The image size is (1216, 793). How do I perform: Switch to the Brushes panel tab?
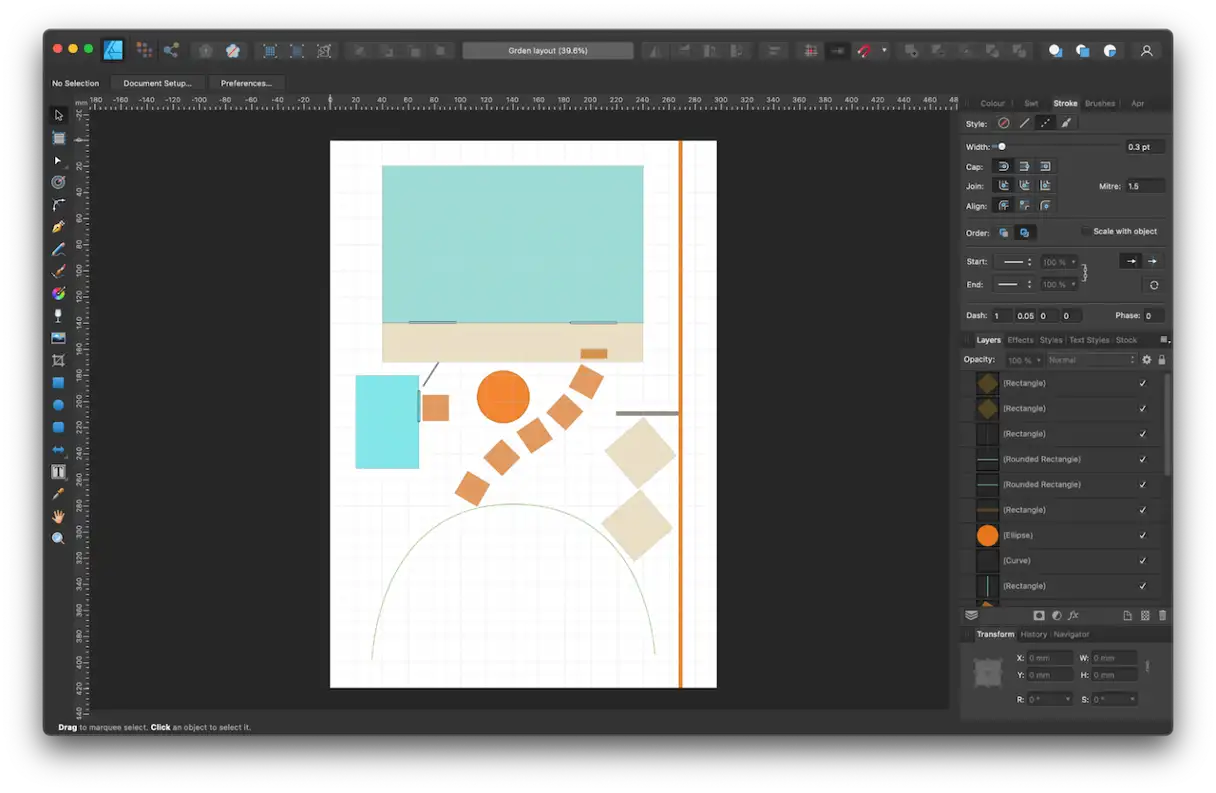tap(1099, 103)
